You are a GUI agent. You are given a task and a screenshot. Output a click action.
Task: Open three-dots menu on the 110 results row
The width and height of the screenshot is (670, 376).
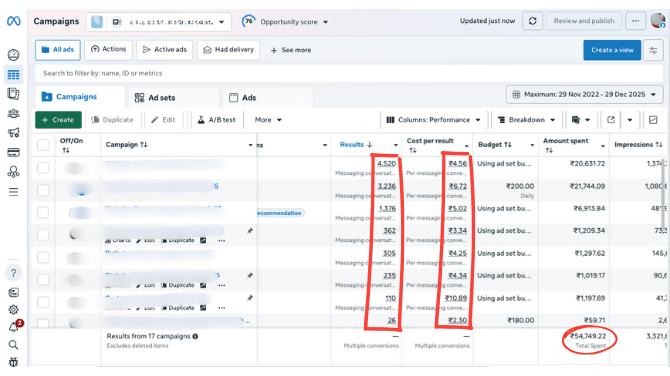pos(221,308)
